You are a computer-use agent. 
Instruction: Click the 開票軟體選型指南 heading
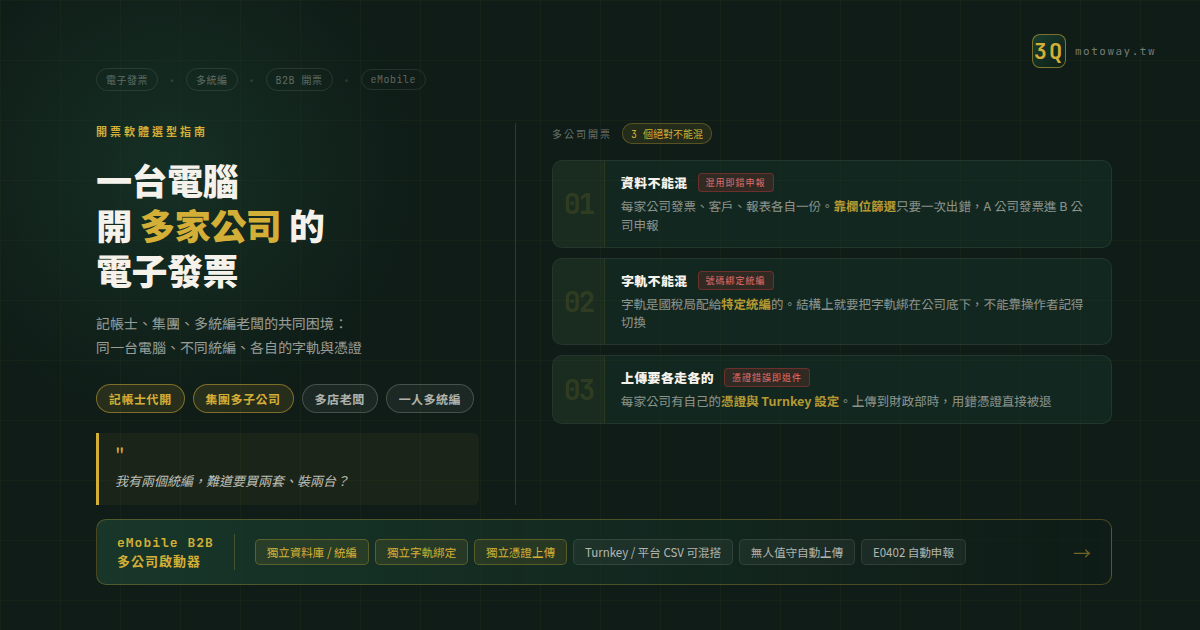[x=151, y=131]
